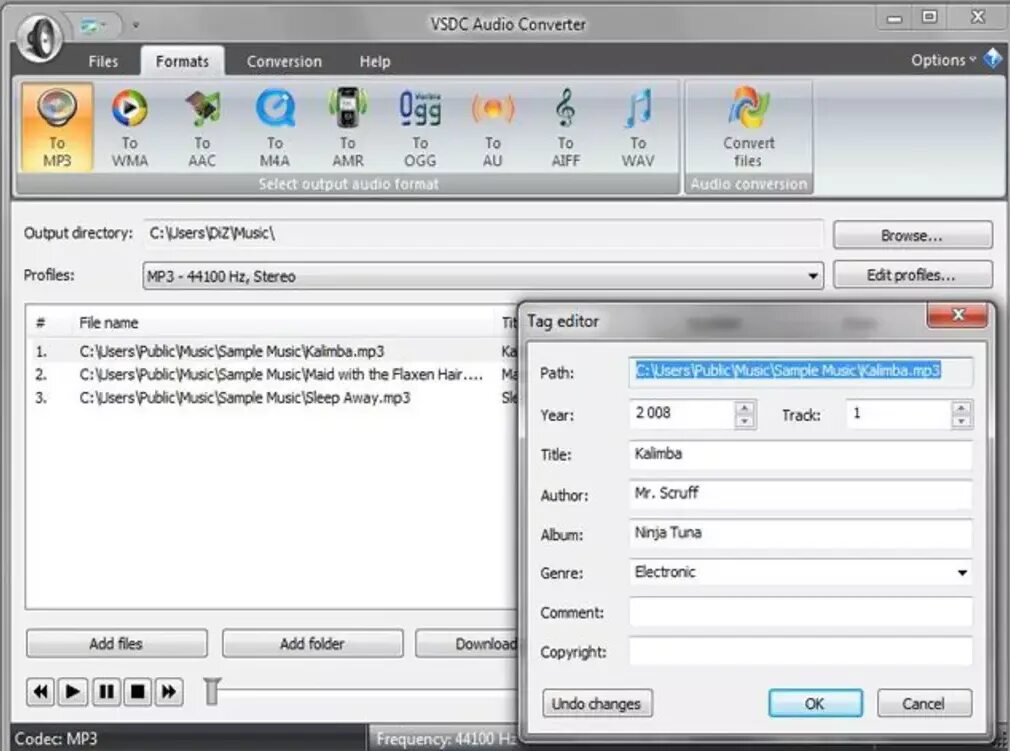
Task: Decrease the Year value
Action: pyautogui.click(x=745, y=421)
